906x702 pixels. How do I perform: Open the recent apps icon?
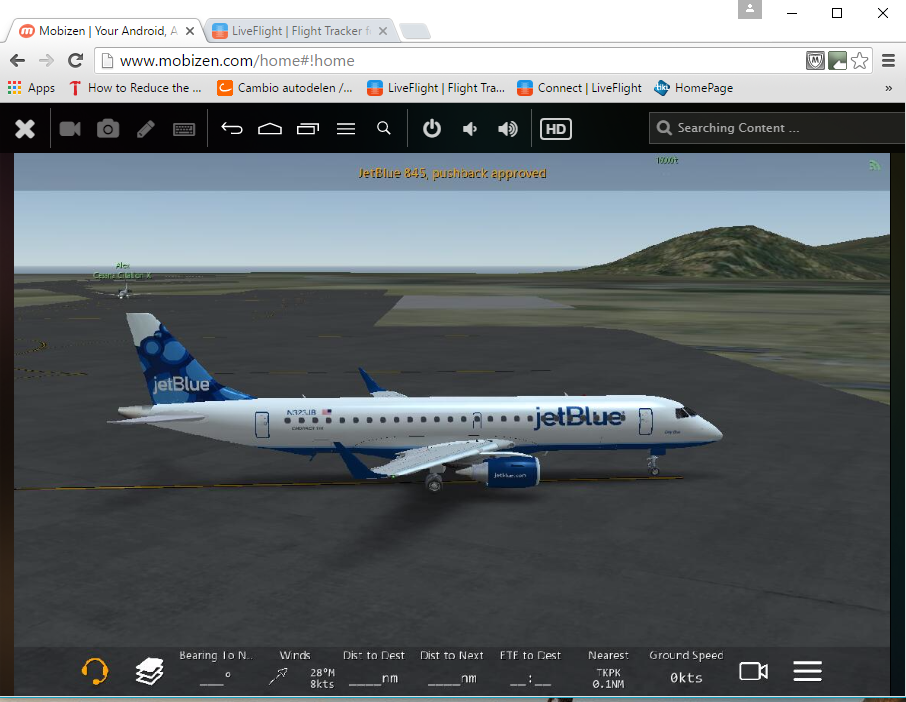(x=308, y=128)
